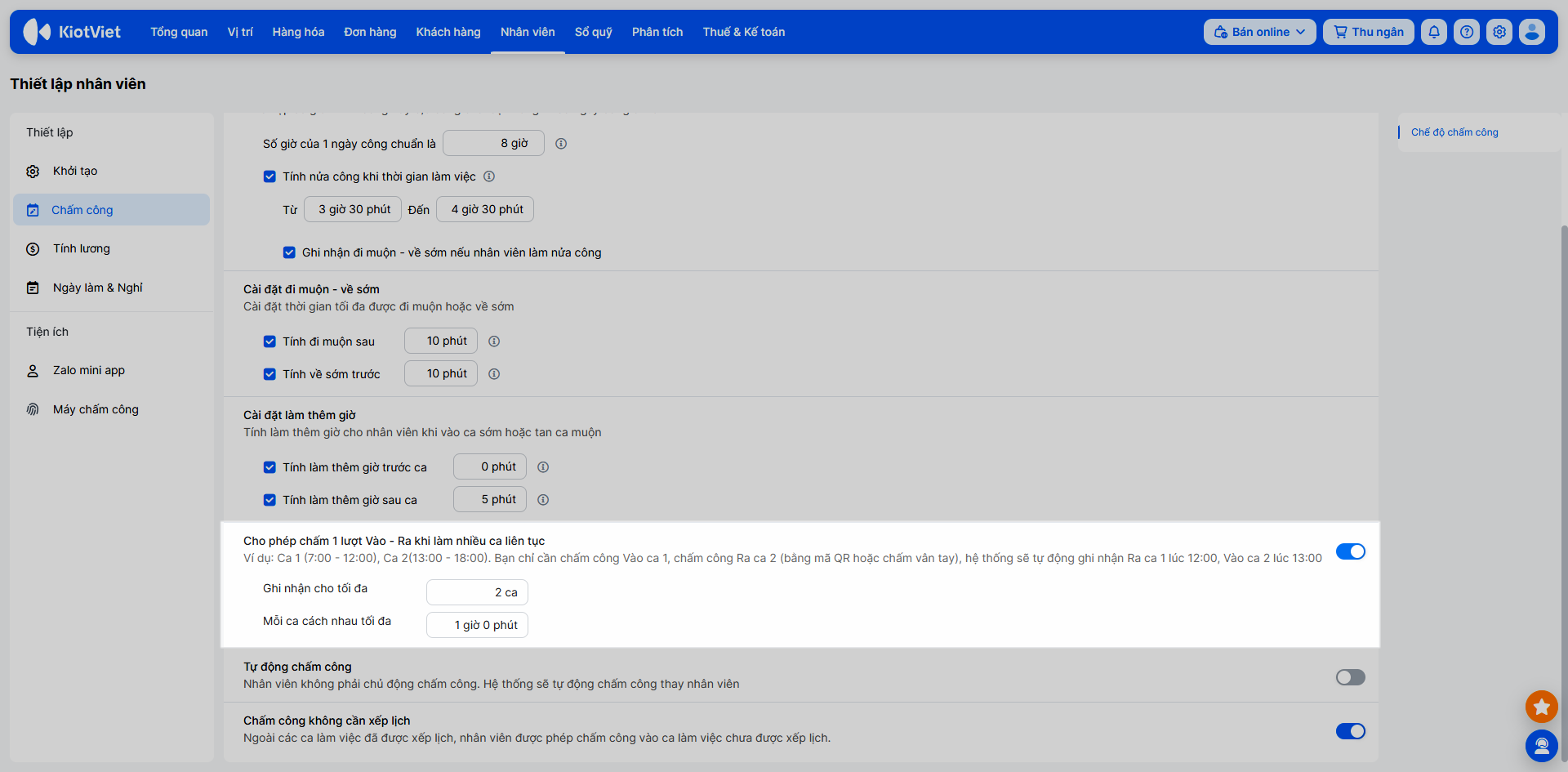Click the Từ 3 giờ 30 phút field
The width and height of the screenshot is (1568, 772).
(353, 209)
